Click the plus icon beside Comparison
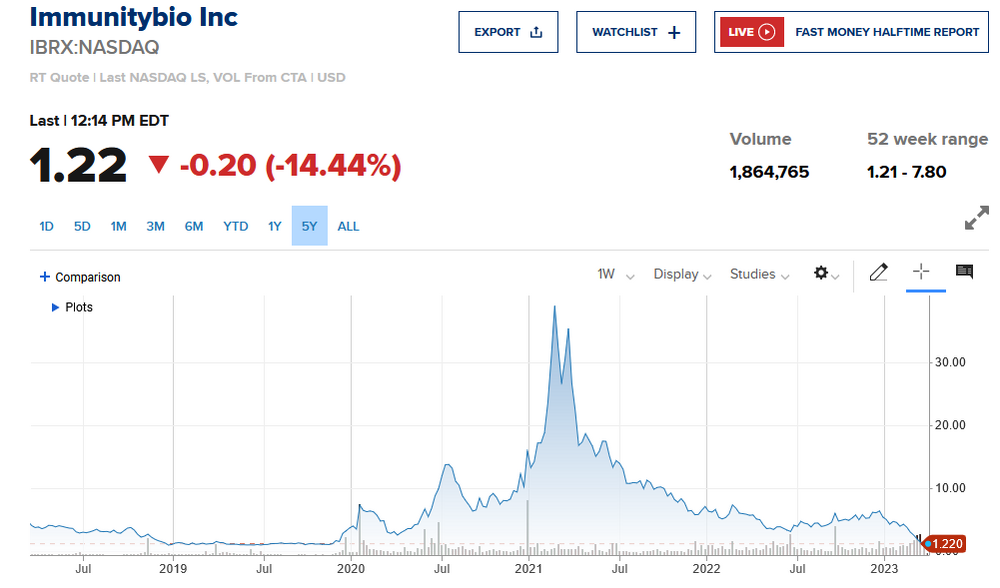1000x588 pixels. coord(44,277)
